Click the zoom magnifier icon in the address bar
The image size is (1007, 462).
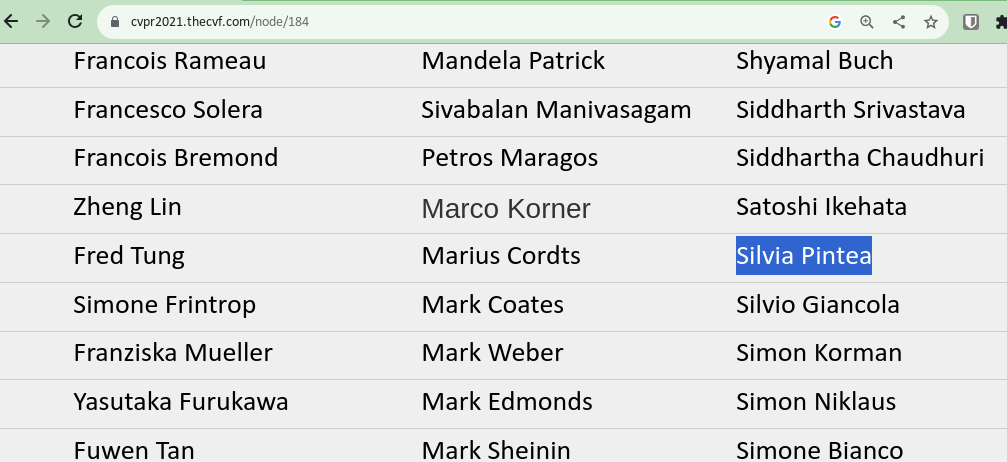coord(866,22)
